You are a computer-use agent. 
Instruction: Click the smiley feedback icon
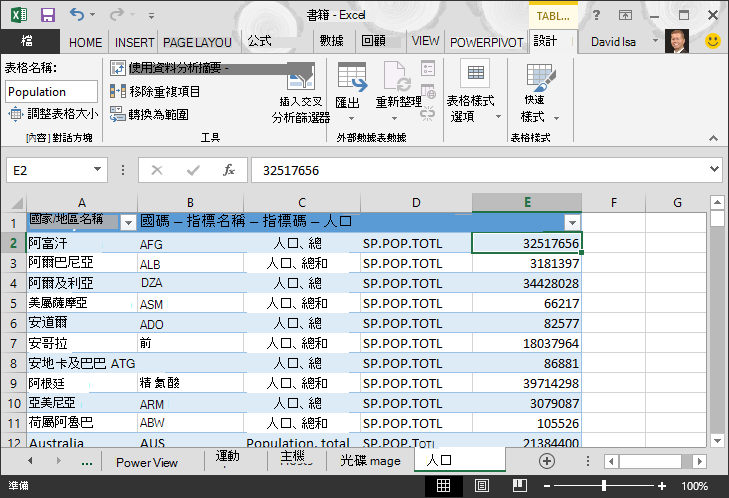pyautogui.click(x=713, y=41)
